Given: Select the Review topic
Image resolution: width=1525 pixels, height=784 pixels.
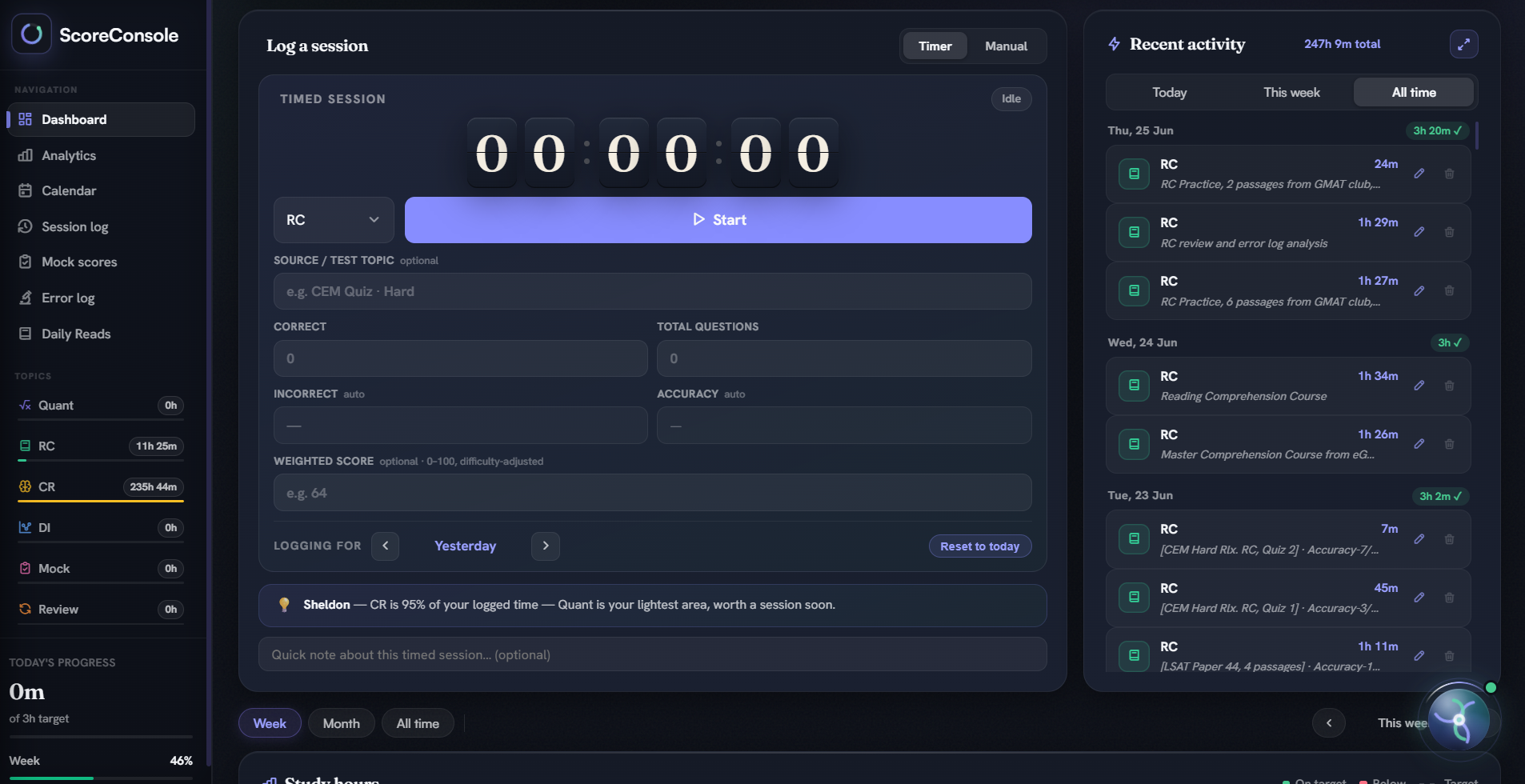Looking at the screenshot, I should (x=101, y=610).
